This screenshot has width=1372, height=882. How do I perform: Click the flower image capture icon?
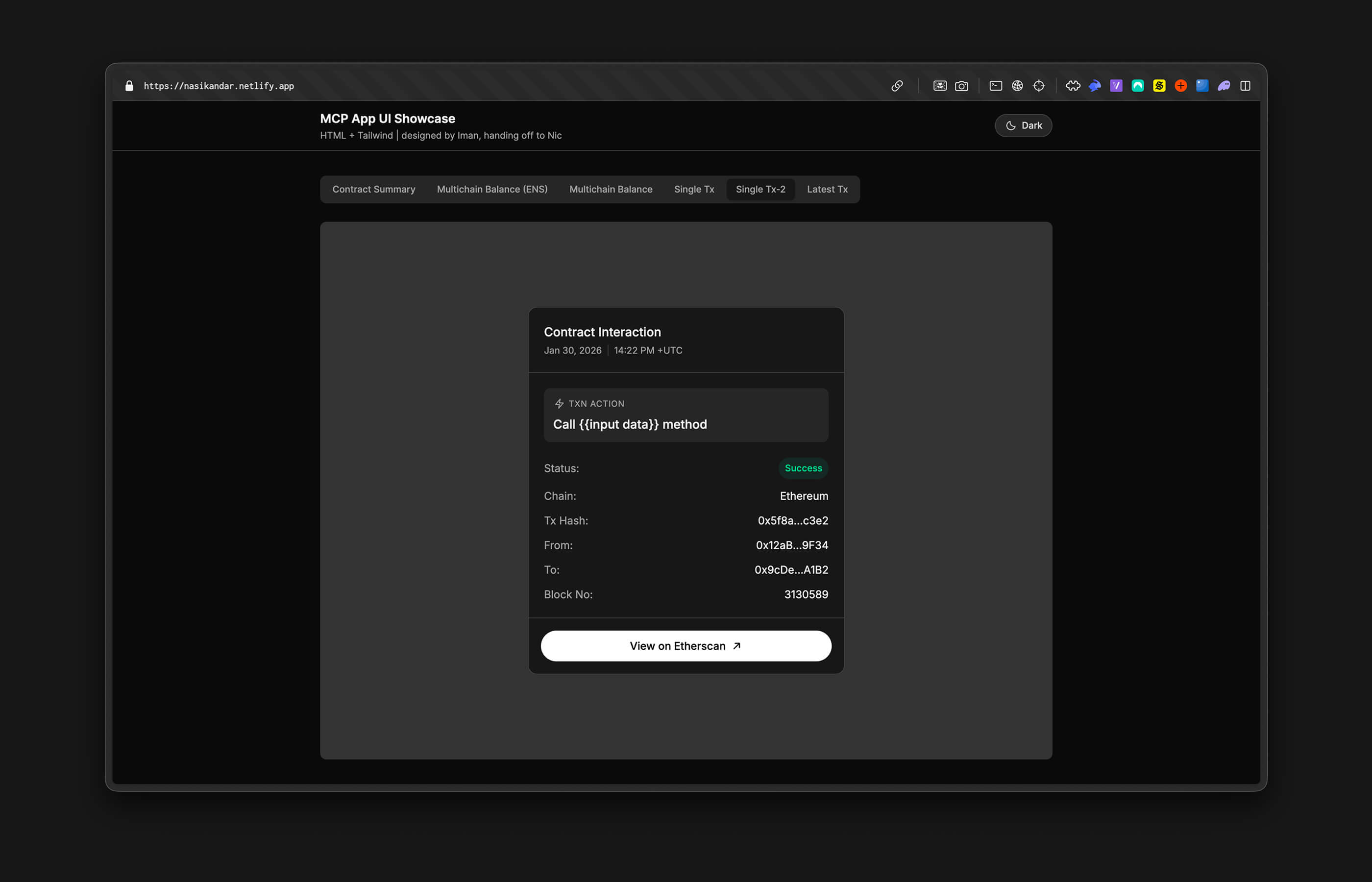coord(940,86)
